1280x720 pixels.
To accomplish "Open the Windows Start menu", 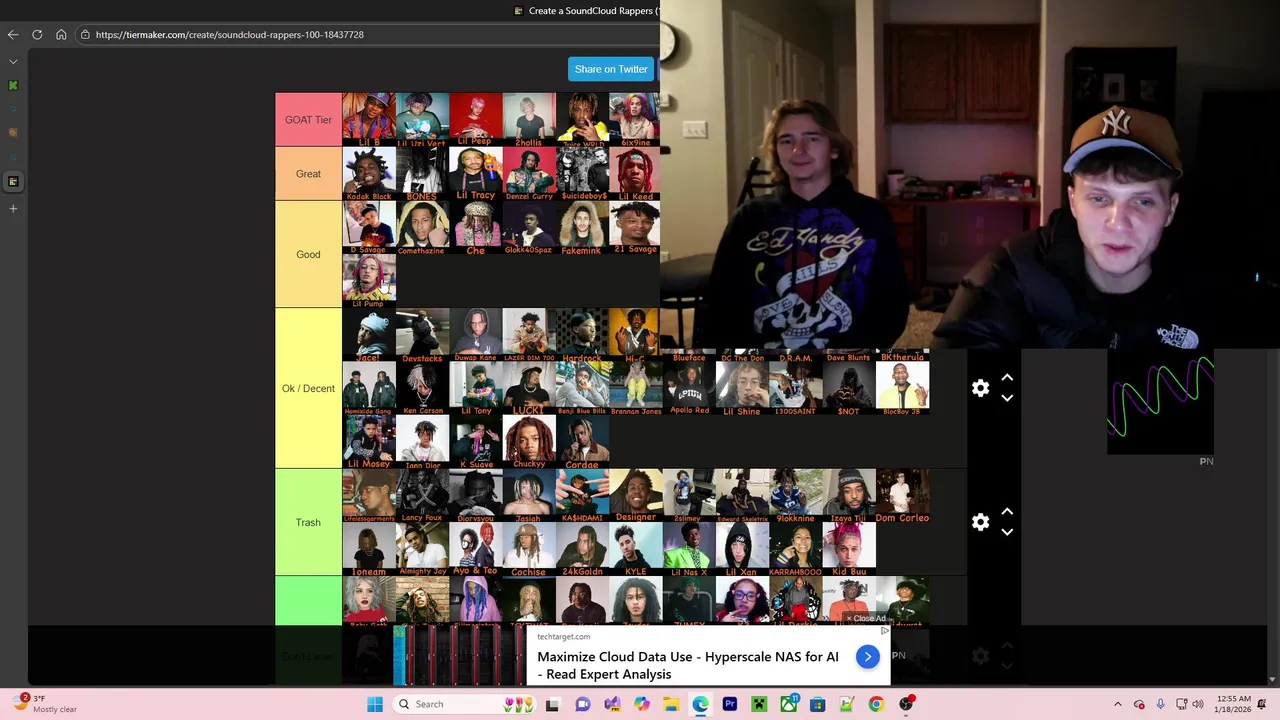I will pos(375,704).
